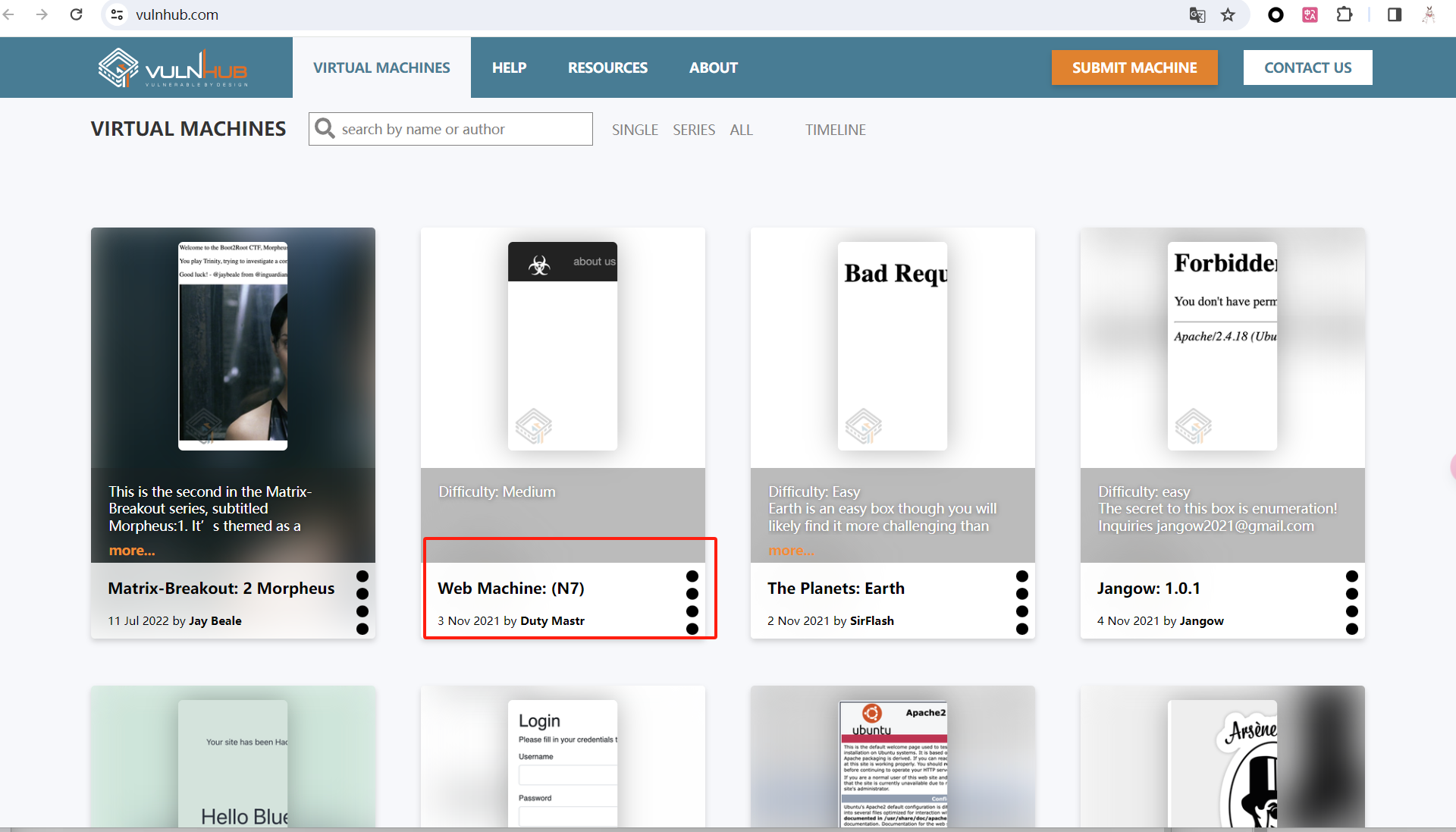The image size is (1456, 832).
Task: Show ALL virtual machines filter
Action: 741,130
